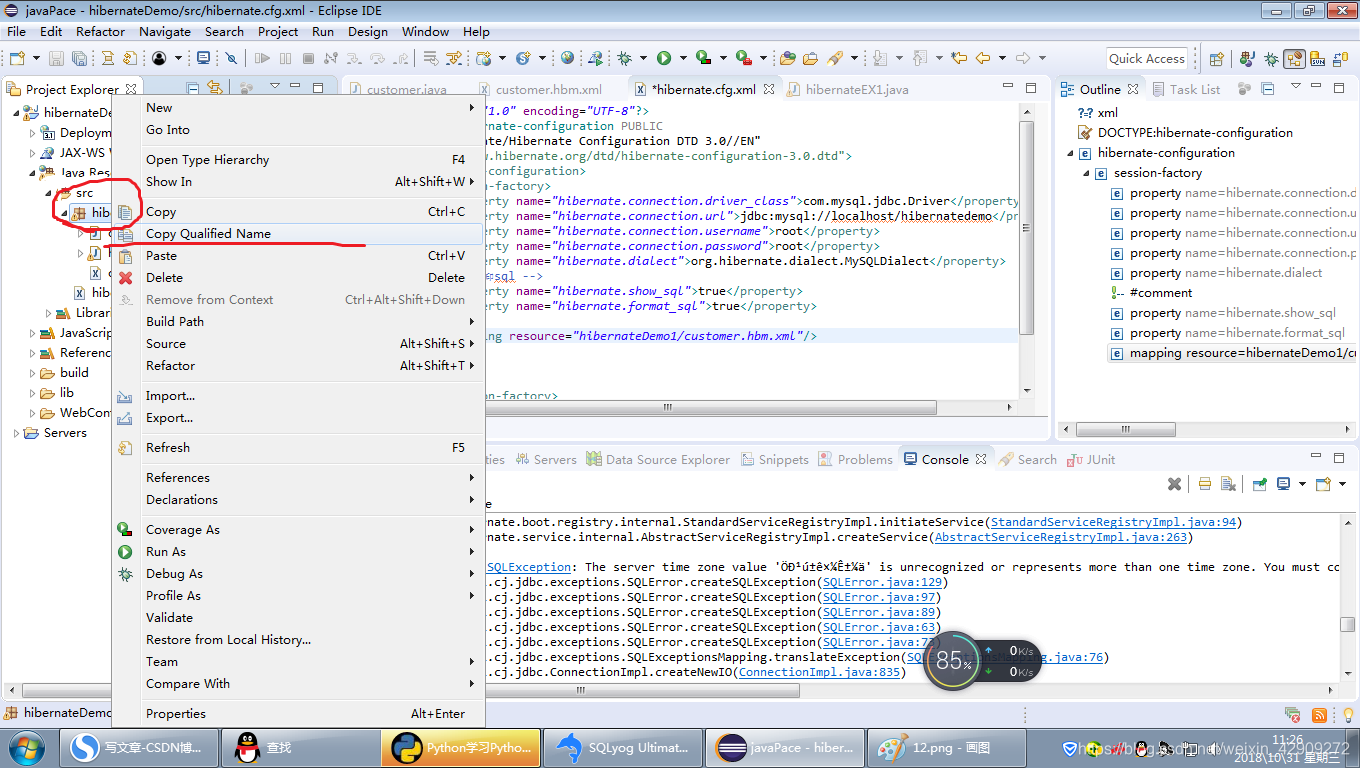Expand the Servers tree node
Image resolution: width=1360 pixels, height=768 pixels.
tap(16, 433)
